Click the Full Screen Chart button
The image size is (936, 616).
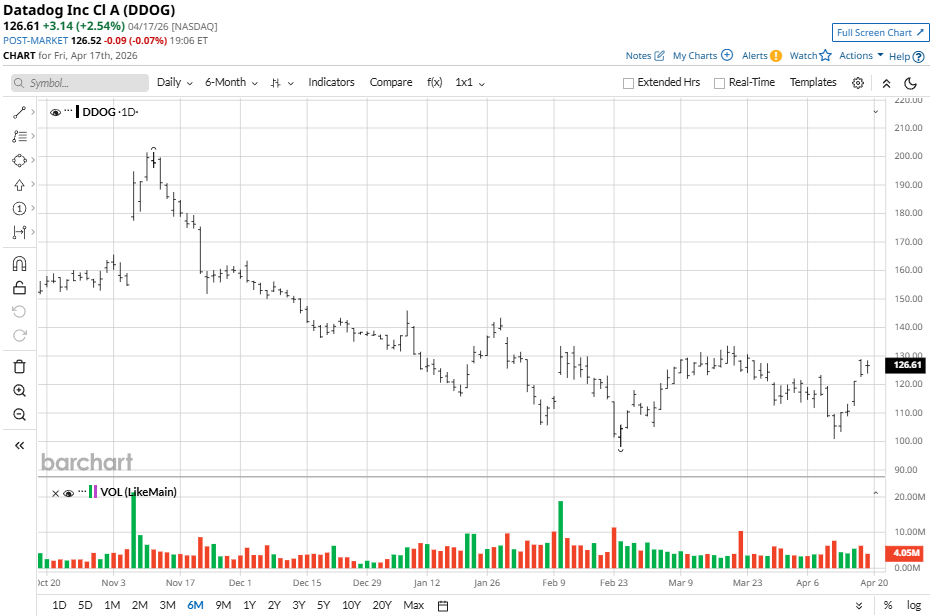[x=879, y=33]
